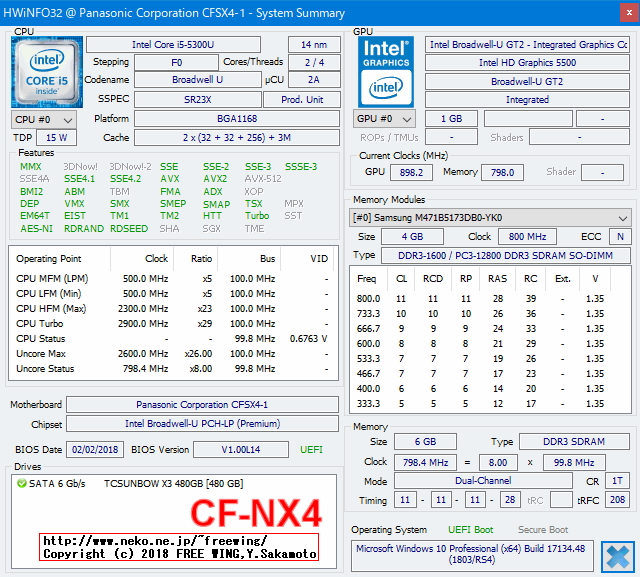Click the CR 1T value
The image size is (640, 577).
pyautogui.click(x=617, y=481)
